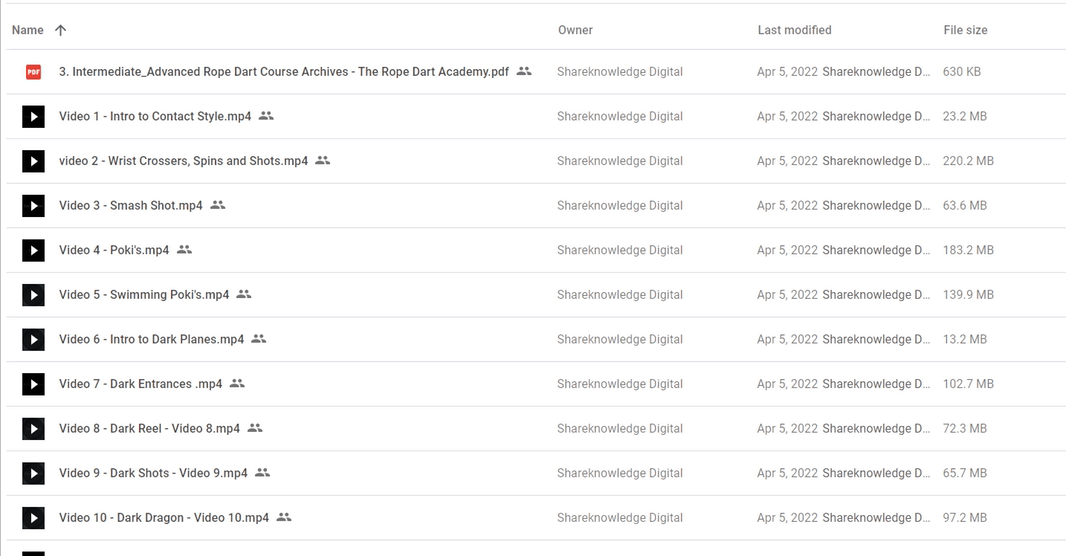Click video icon for Dark Reel - Video 8.mp4
Viewport: 1066px width, 556px height.
click(x=33, y=428)
